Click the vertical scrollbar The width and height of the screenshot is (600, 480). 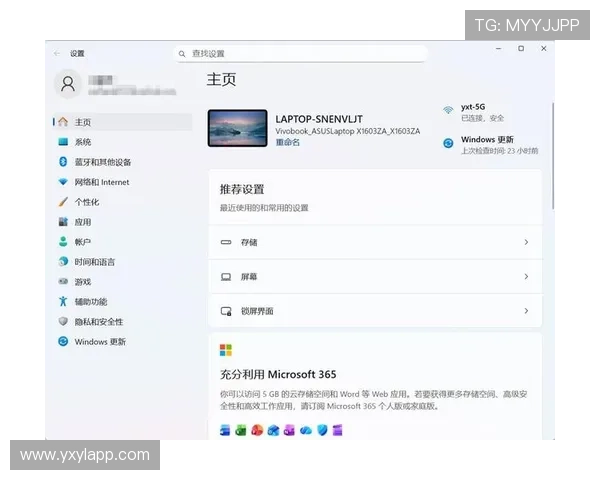pyautogui.click(x=553, y=155)
